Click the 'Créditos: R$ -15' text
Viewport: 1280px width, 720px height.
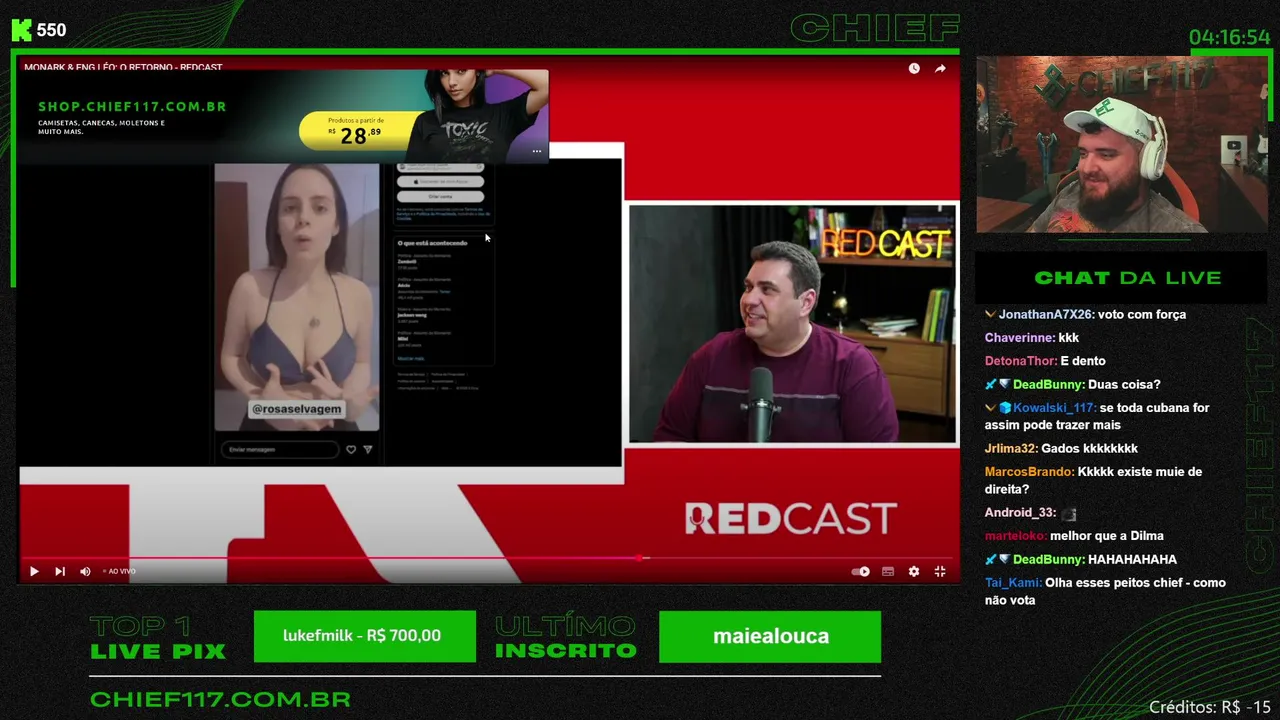(x=1210, y=707)
